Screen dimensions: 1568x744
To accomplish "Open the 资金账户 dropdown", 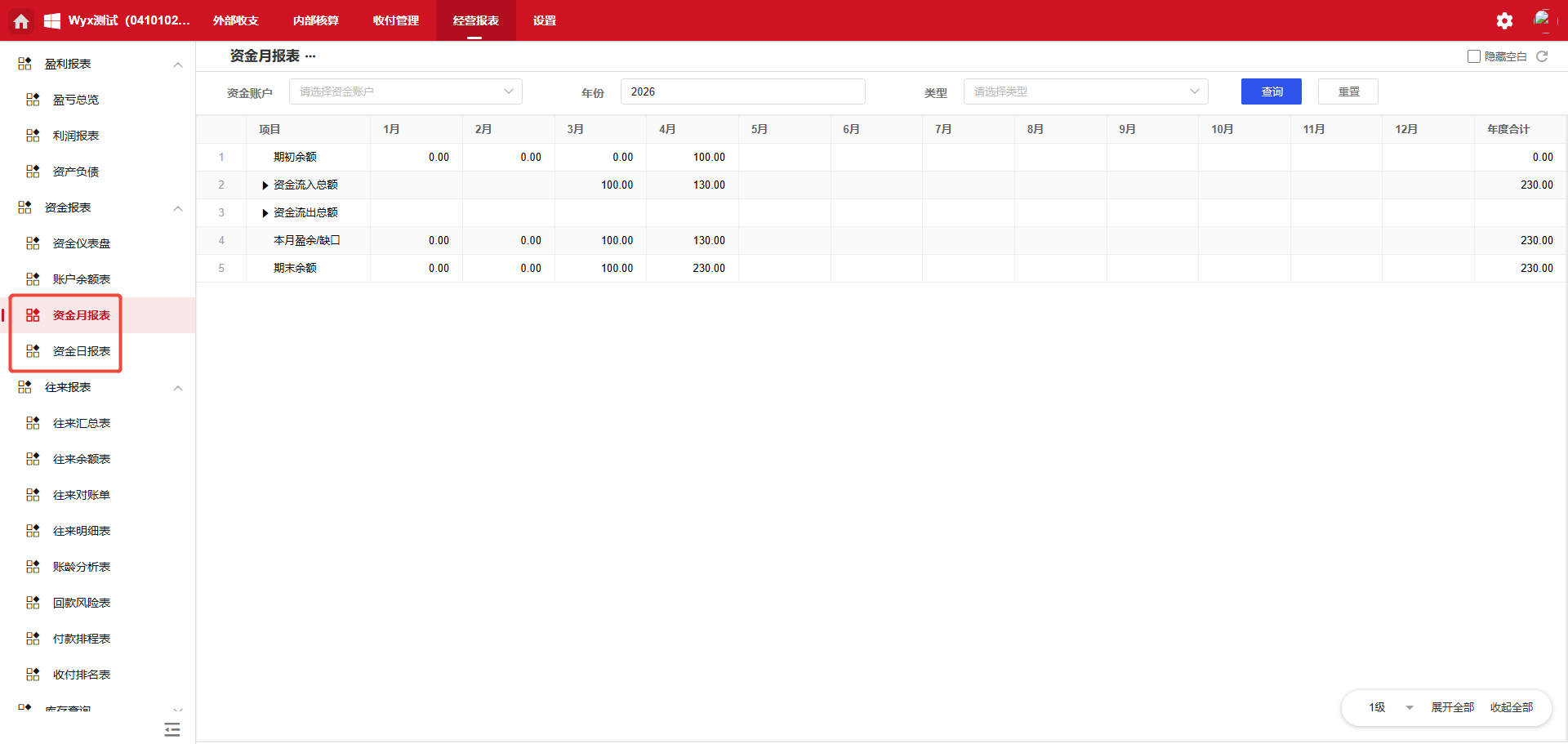I will pyautogui.click(x=405, y=91).
